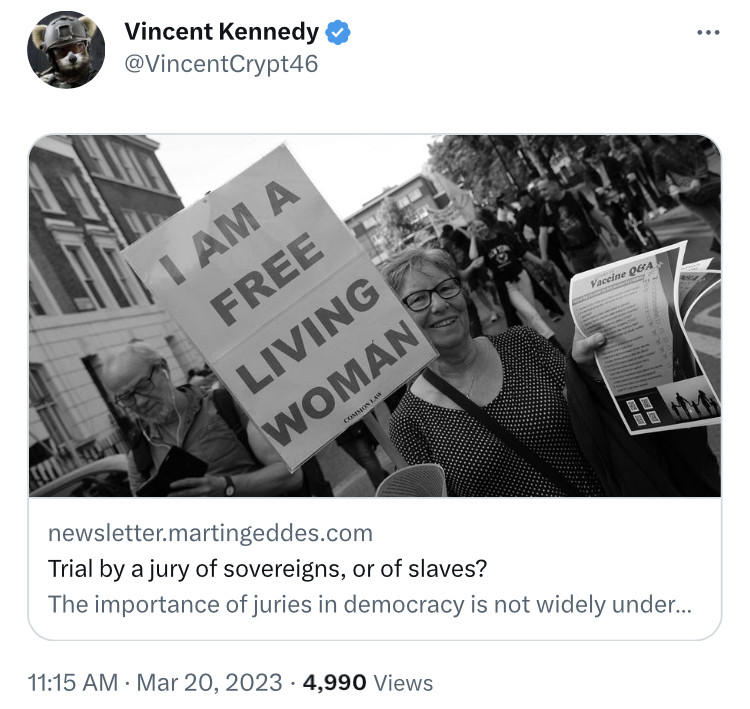The image size is (750, 709).
Task: Click the crowd of marchers in background
Action: 540,230
